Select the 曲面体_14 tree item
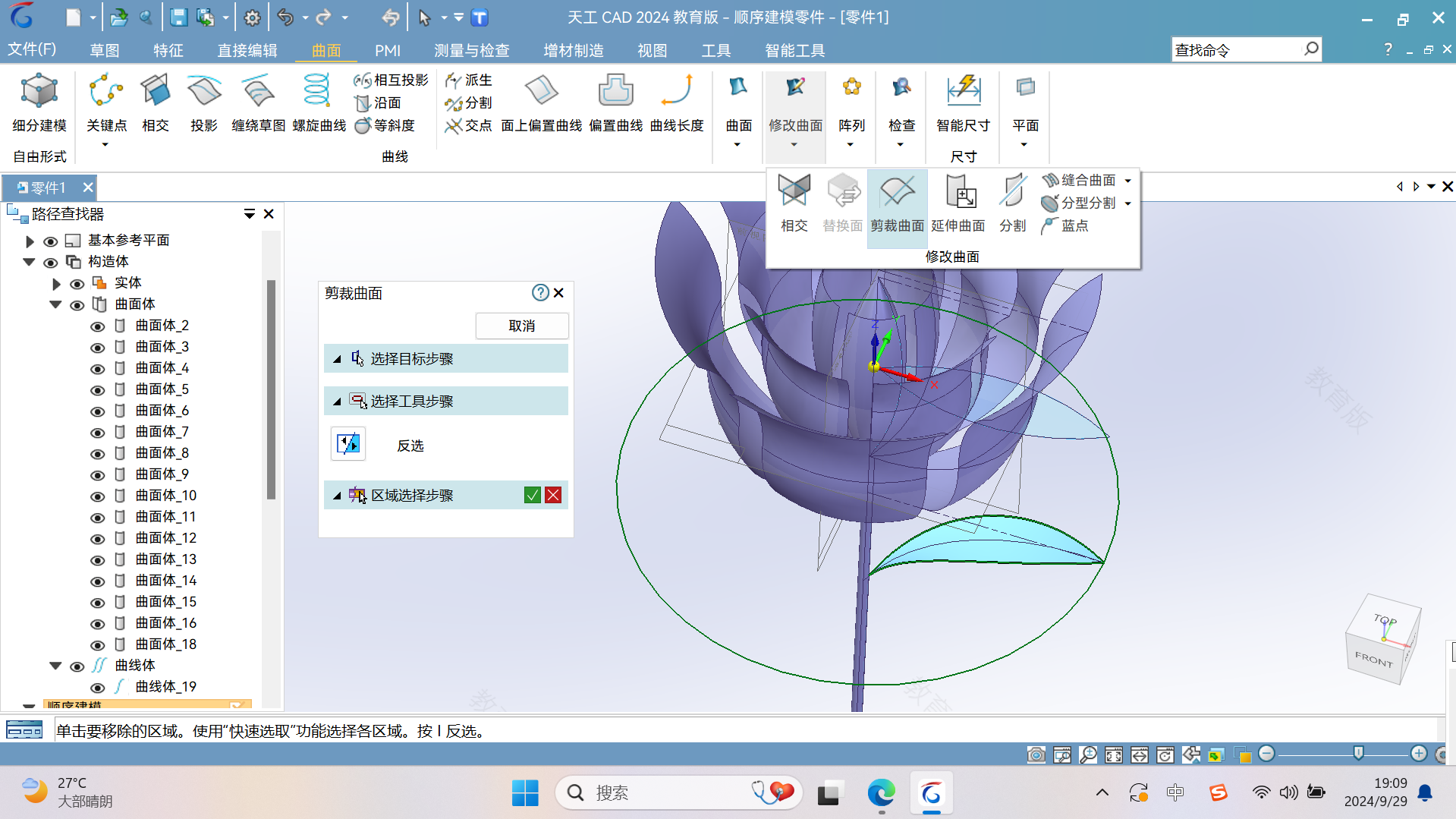This screenshot has width=1456, height=819. 165,581
